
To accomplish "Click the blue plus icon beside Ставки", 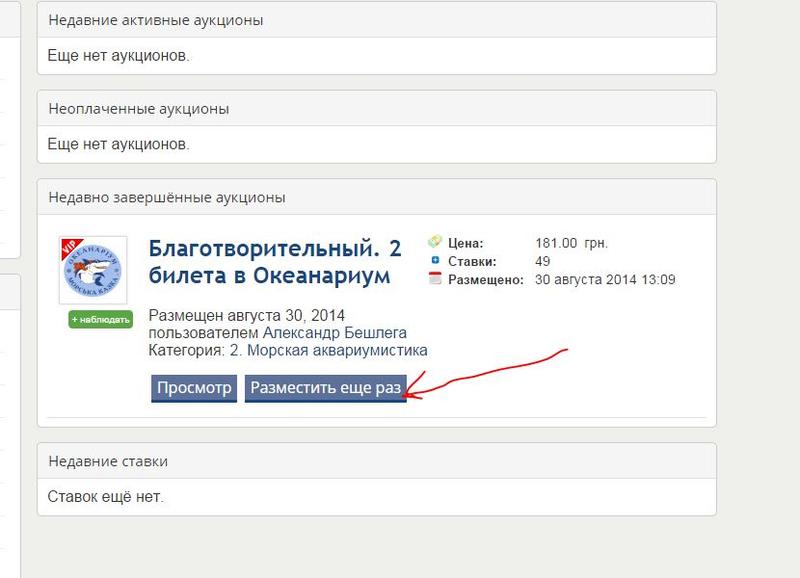I will [x=434, y=261].
